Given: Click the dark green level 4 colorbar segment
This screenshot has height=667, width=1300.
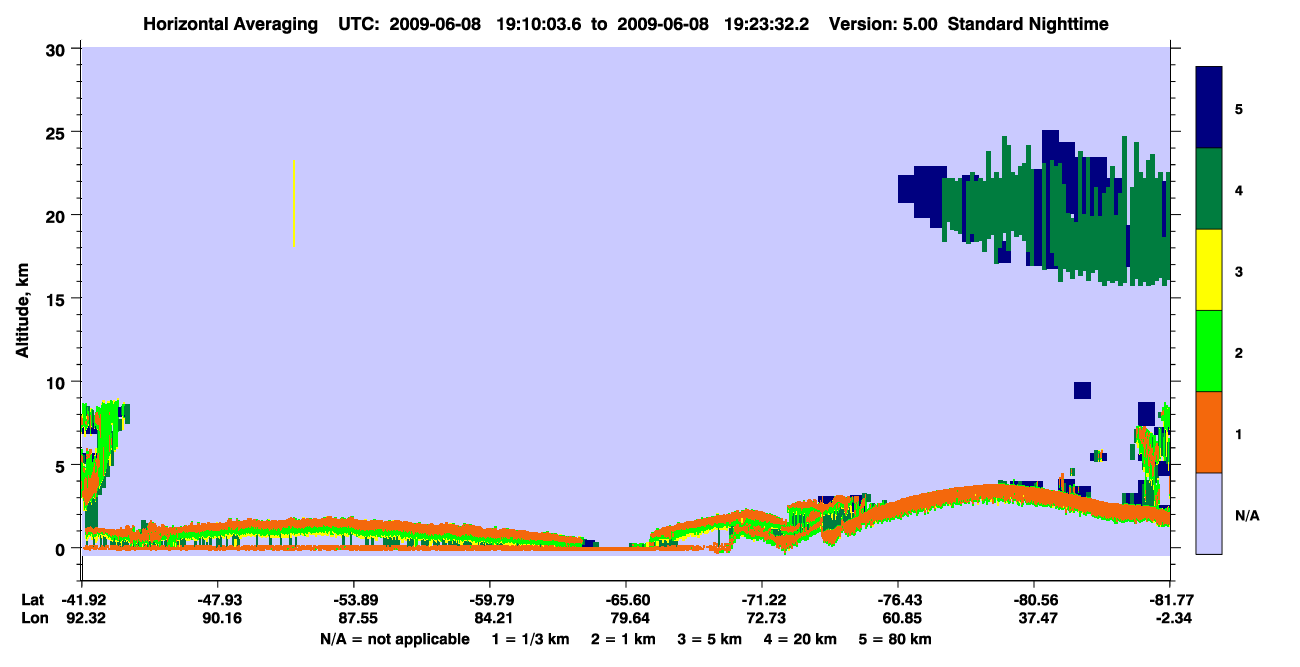Looking at the screenshot, I should [x=1209, y=189].
